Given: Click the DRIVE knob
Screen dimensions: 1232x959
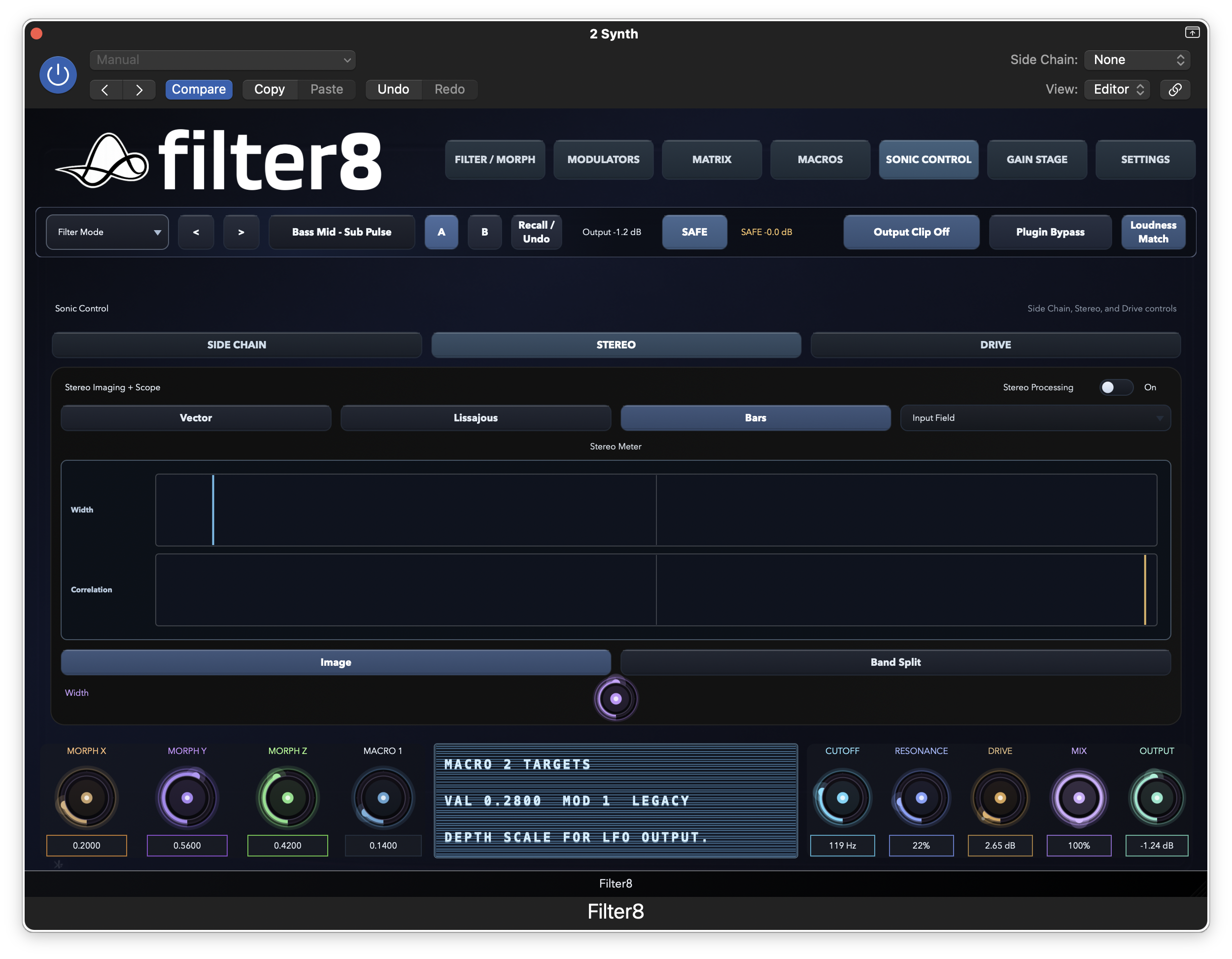Looking at the screenshot, I should (1000, 798).
